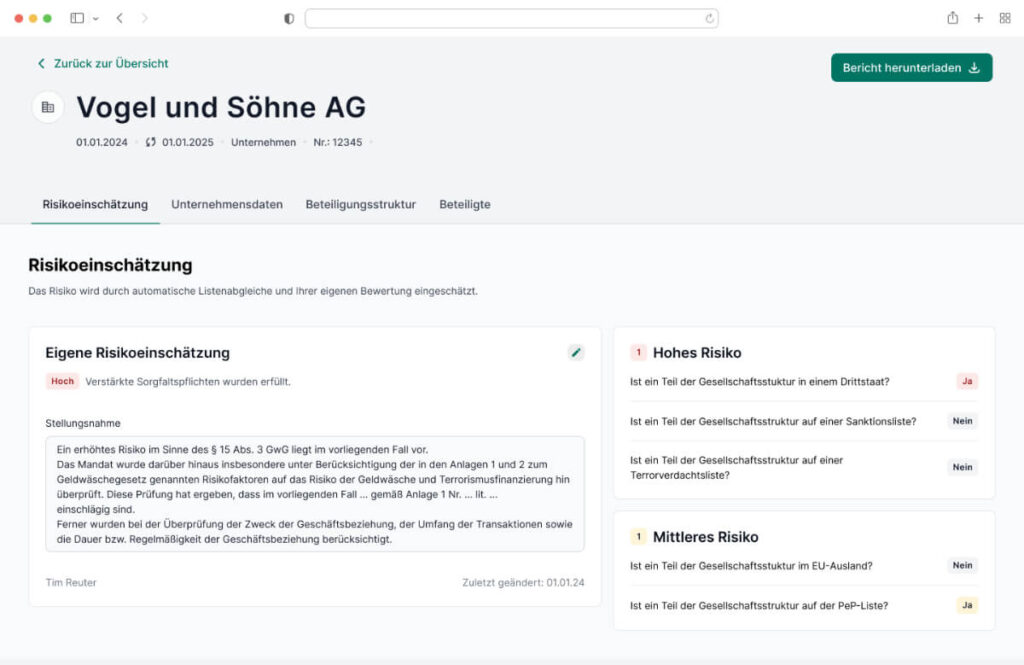The height and width of the screenshot is (665, 1024).
Task: Click the Ja badge for PeP-Liste question
Action: 967,606
